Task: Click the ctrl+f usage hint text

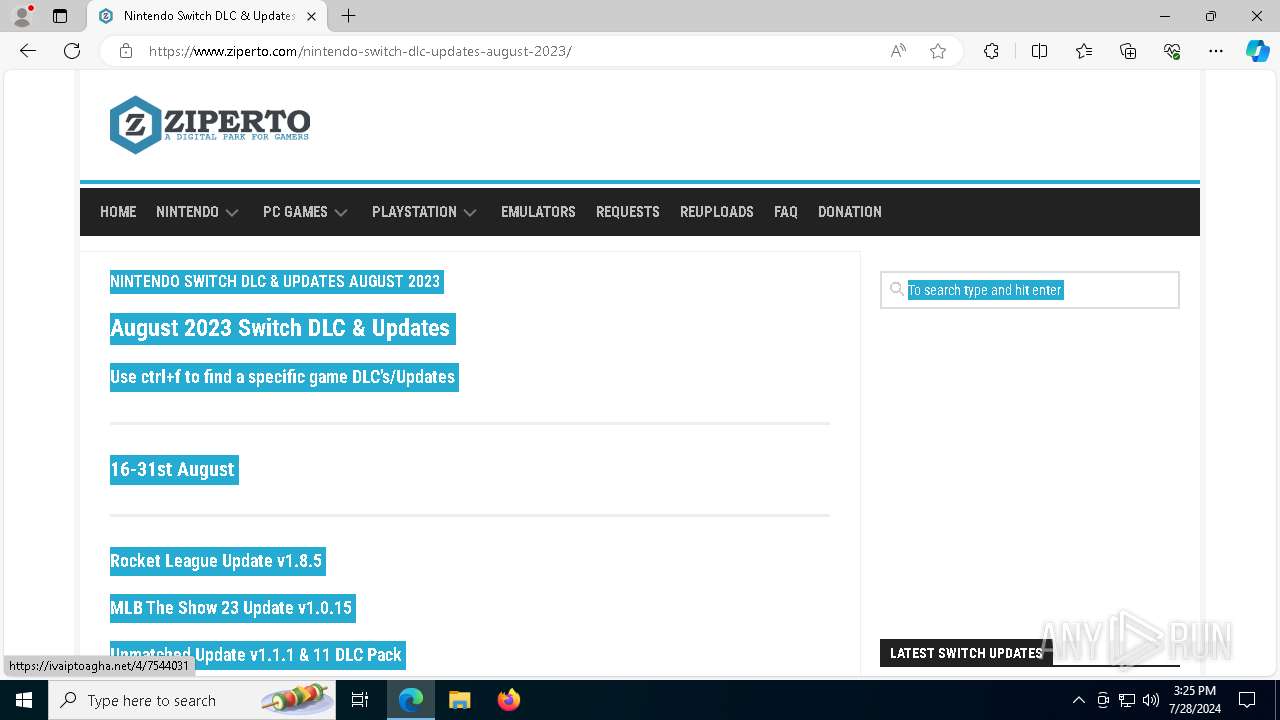Action: pyautogui.click(x=284, y=377)
